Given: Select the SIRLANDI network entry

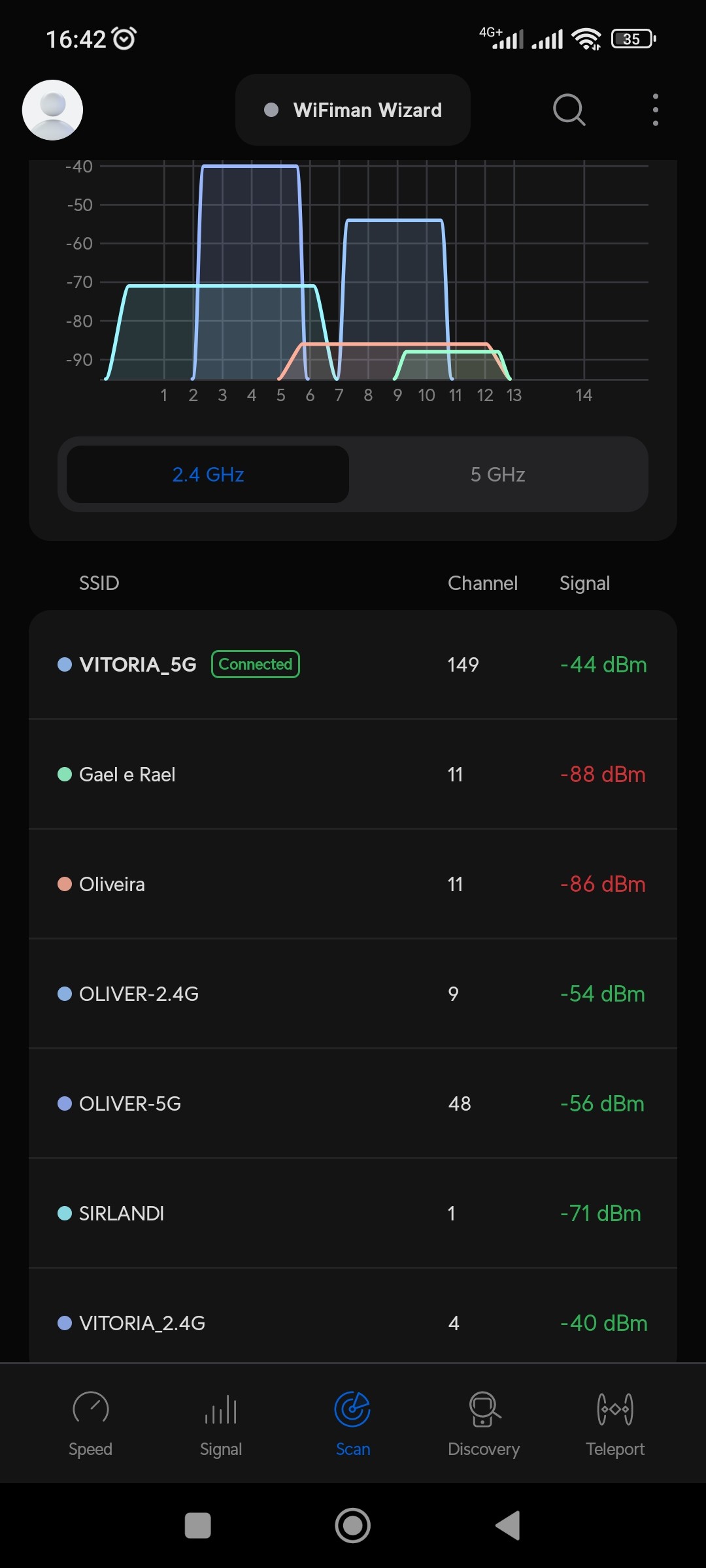Looking at the screenshot, I should 353,1213.
